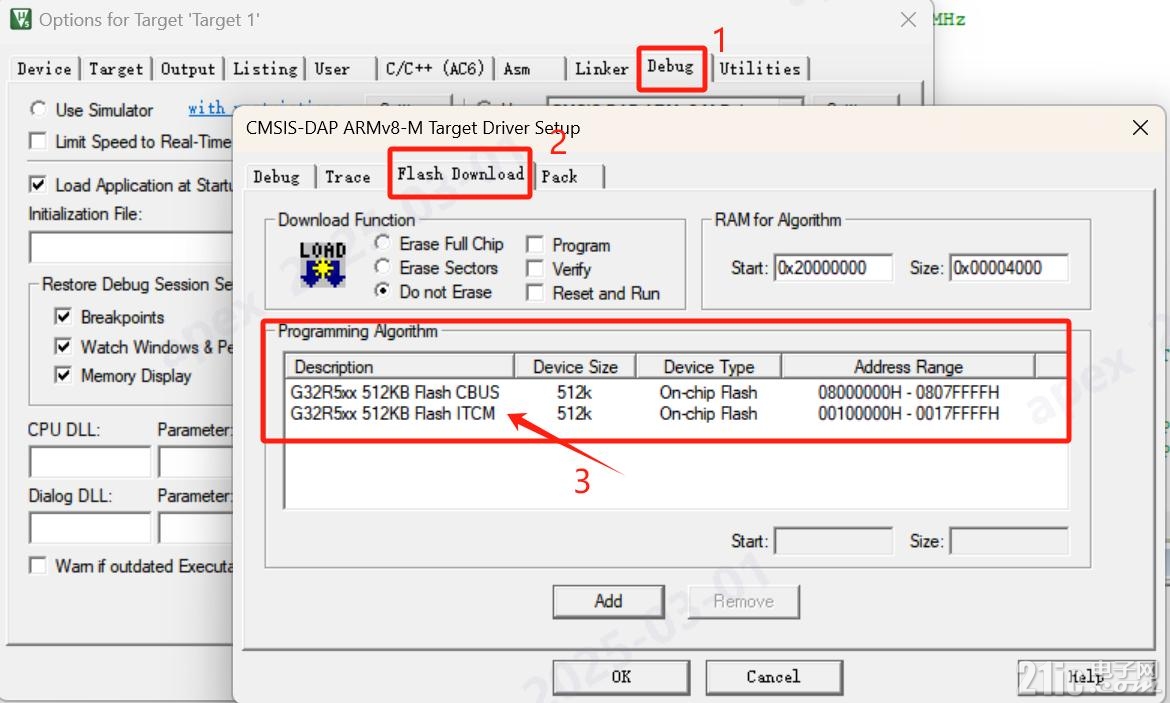1170x703 pixels.
Task: Click the Address Range column header
Action: [x=908, y=367]
